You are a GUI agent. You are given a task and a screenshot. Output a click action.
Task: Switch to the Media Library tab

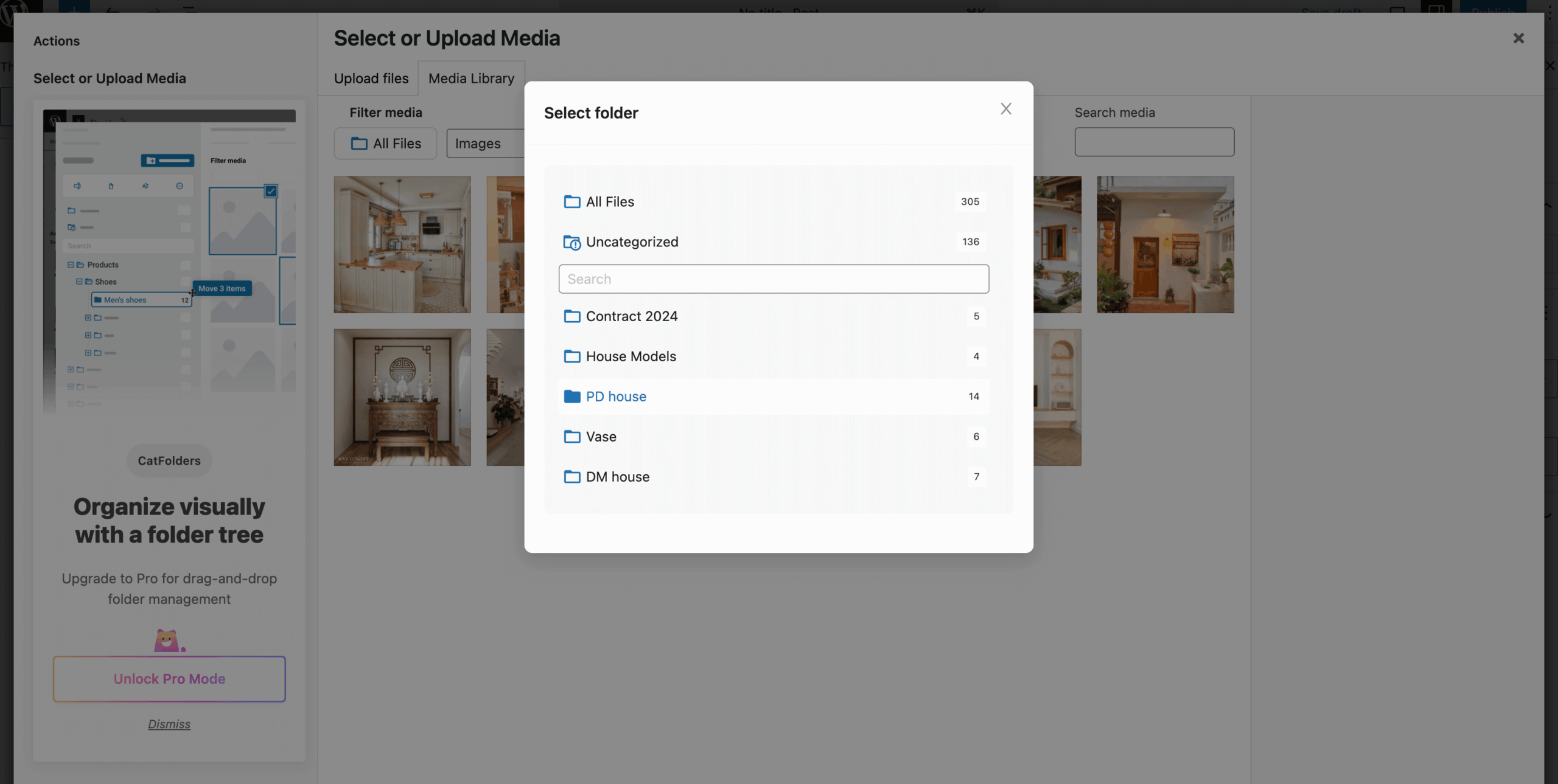point(471,78)
